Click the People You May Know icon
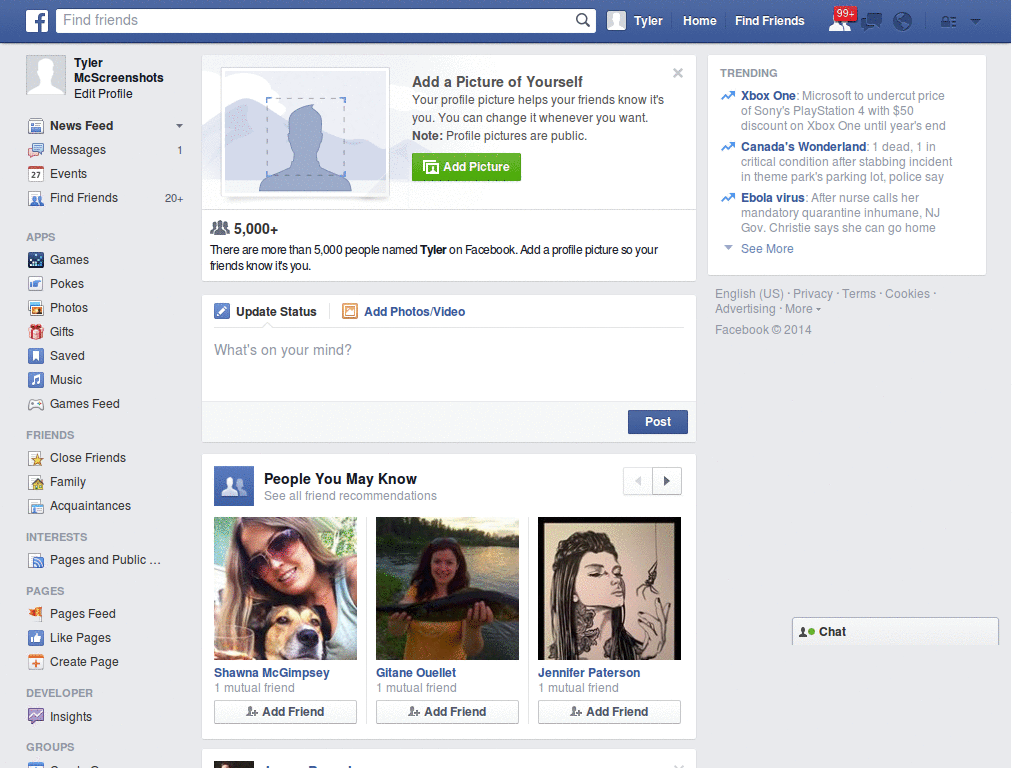Viewport: 1024px width, 768px height. [x=234, y=486]
